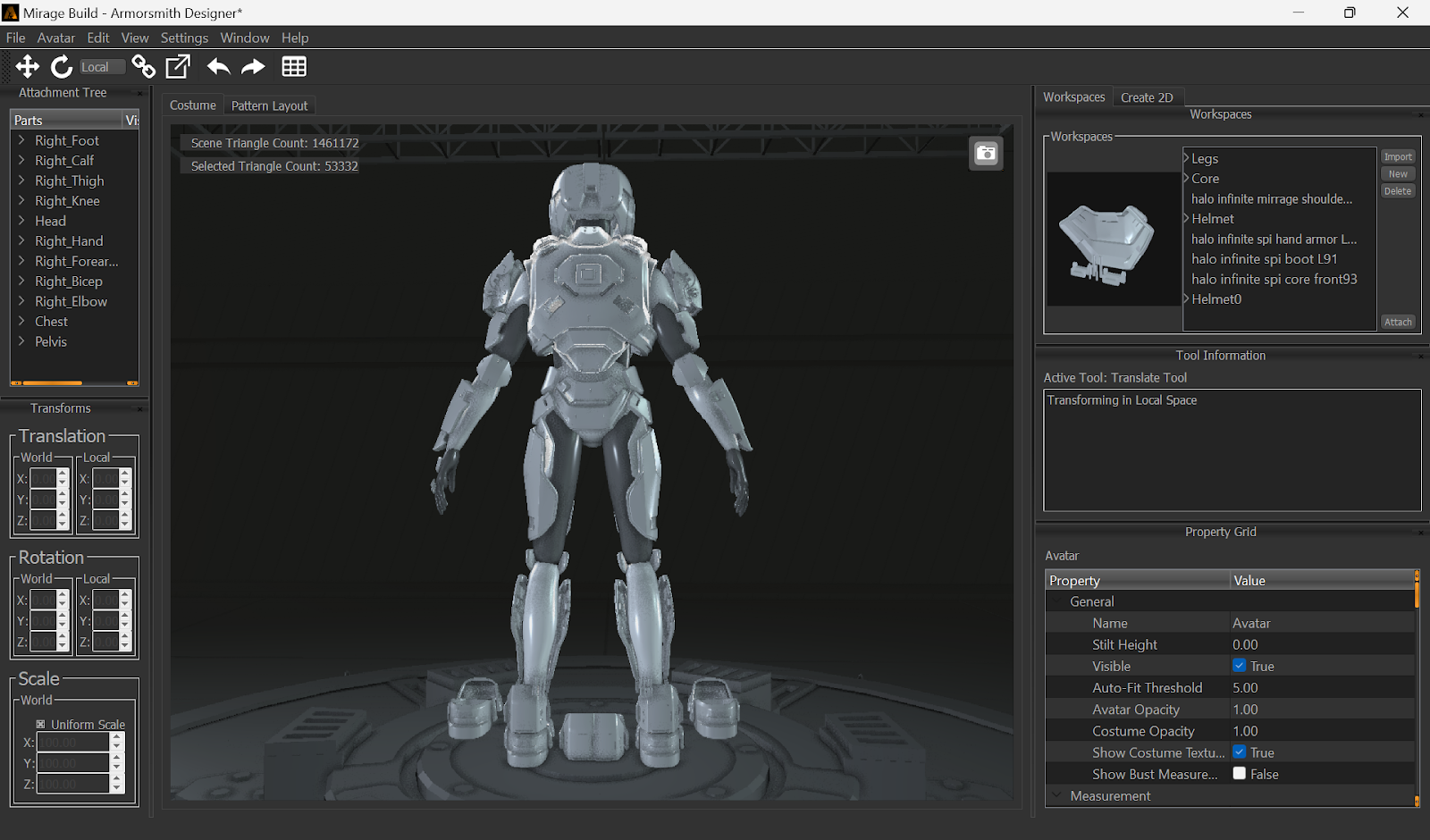Click the export arrow icon in toolbar
1430x840 pixels.
(x=179, y=66)
